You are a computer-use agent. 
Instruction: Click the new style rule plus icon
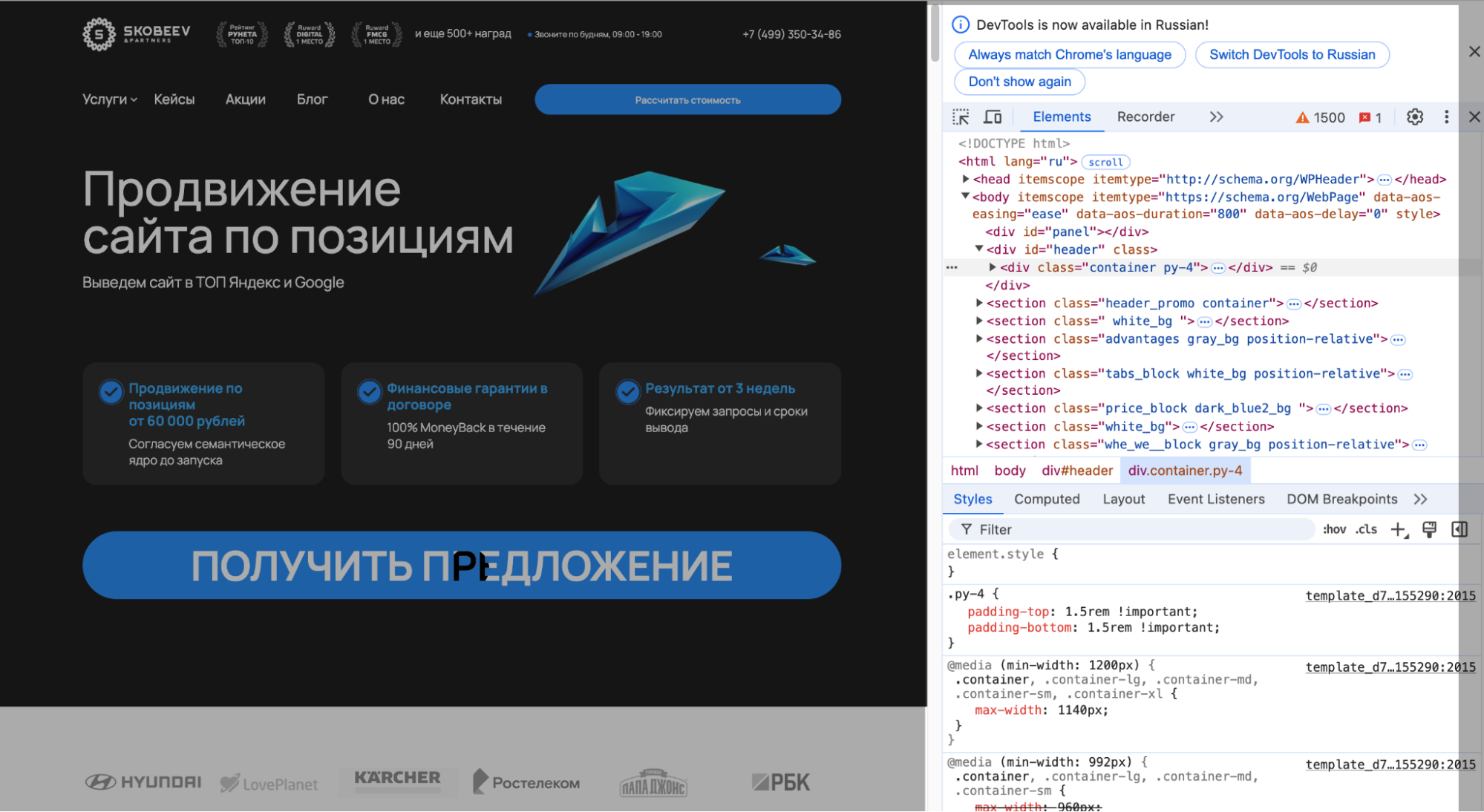pyautogui.click(x=1399, y=529)
